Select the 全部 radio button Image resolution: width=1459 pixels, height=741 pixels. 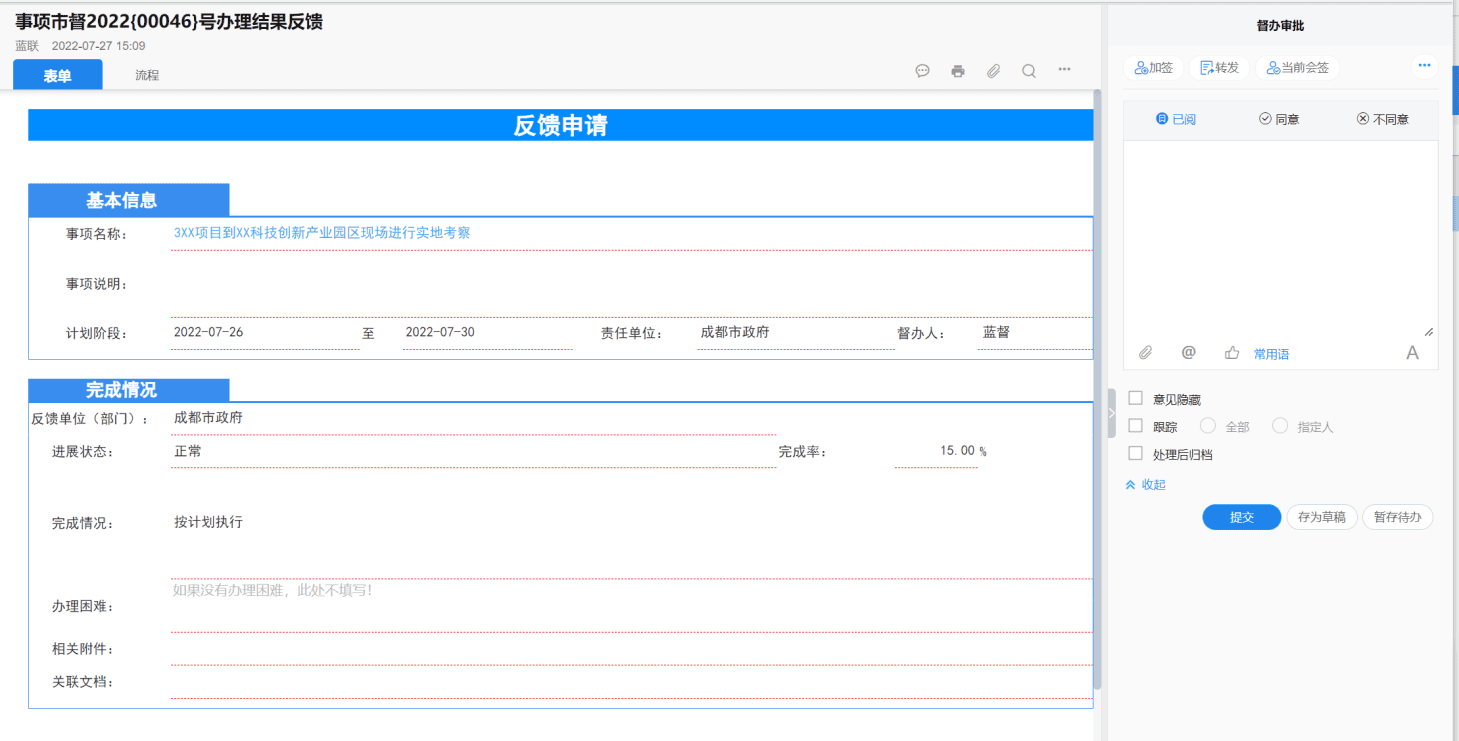(1208, 426)
